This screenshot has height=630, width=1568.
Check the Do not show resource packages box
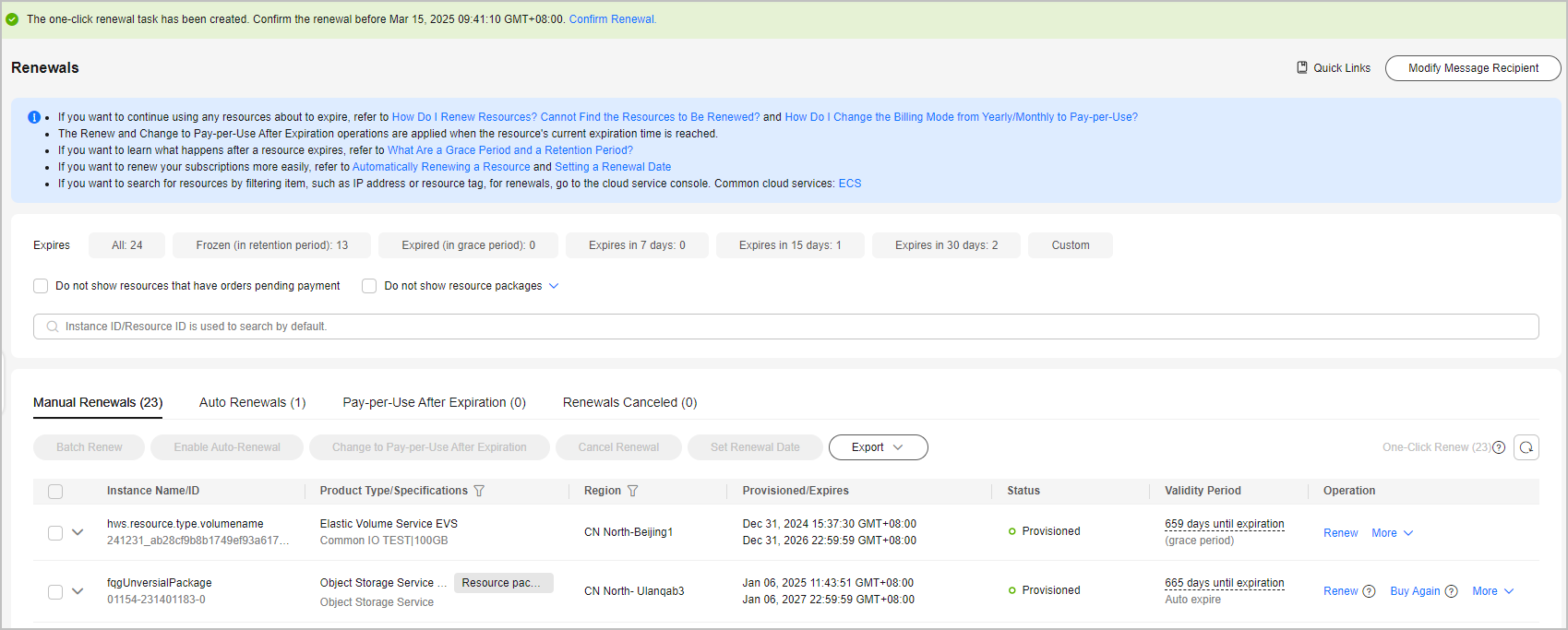pos(369,286)
